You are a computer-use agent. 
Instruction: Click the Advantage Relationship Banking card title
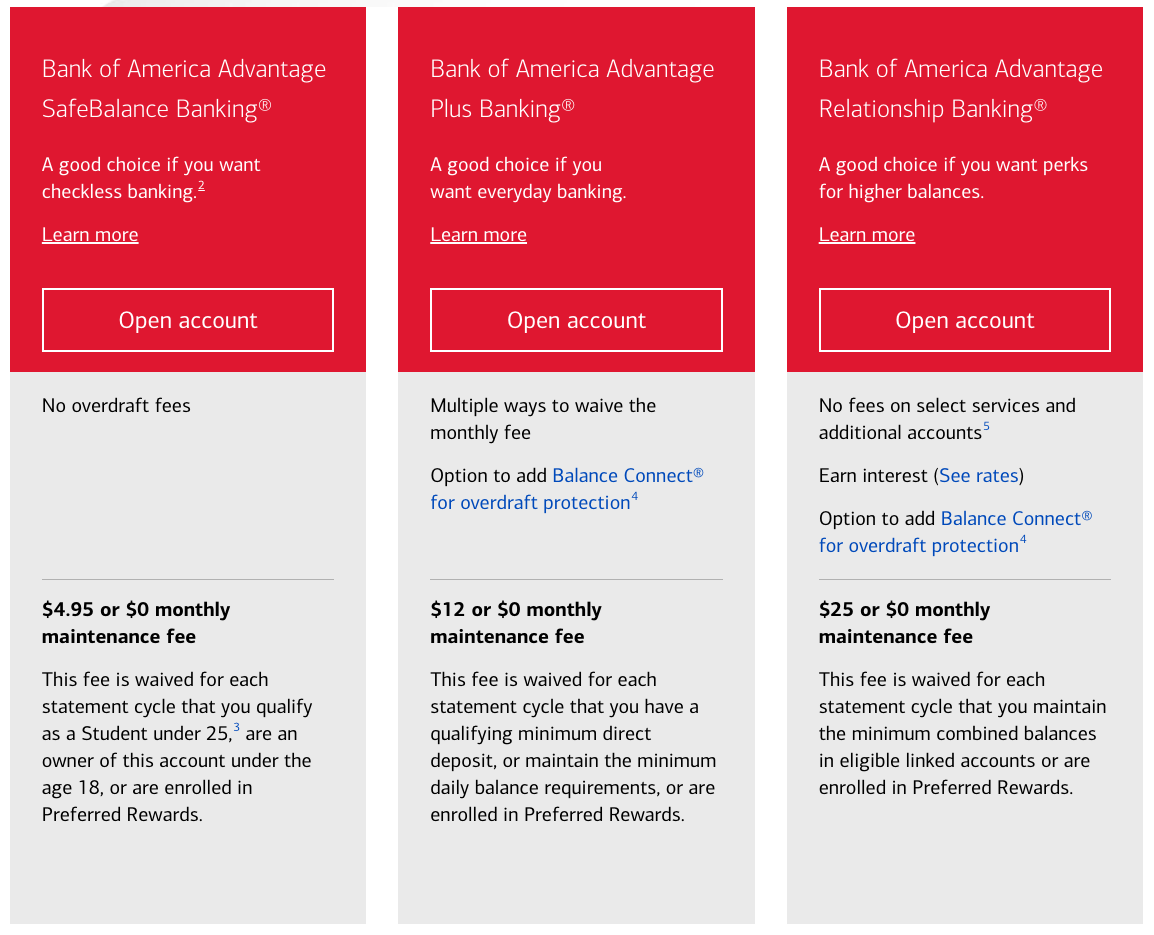(960, 88)
